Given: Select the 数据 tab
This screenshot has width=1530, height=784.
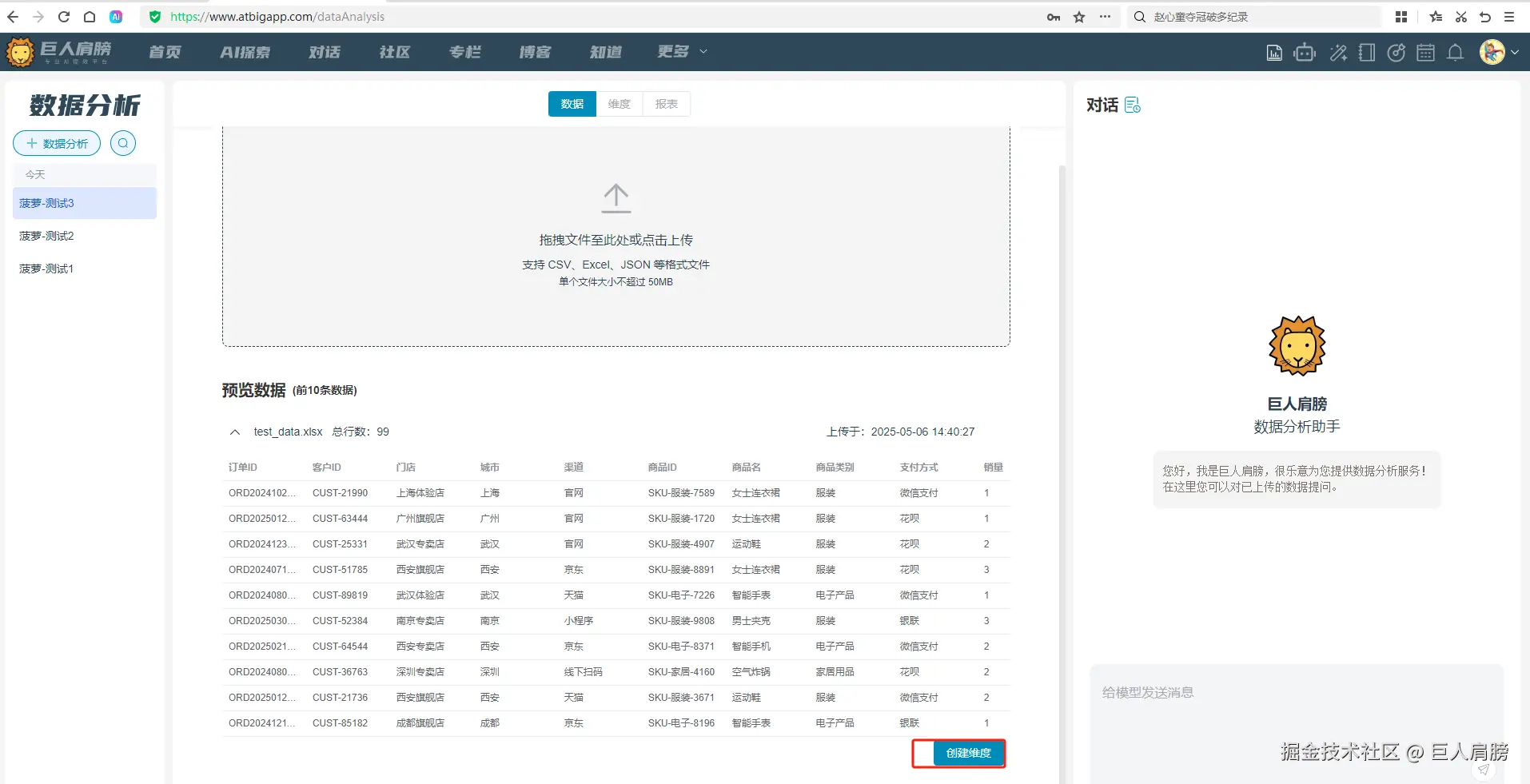Looking at the screenshot, I should tap(572, 104).
